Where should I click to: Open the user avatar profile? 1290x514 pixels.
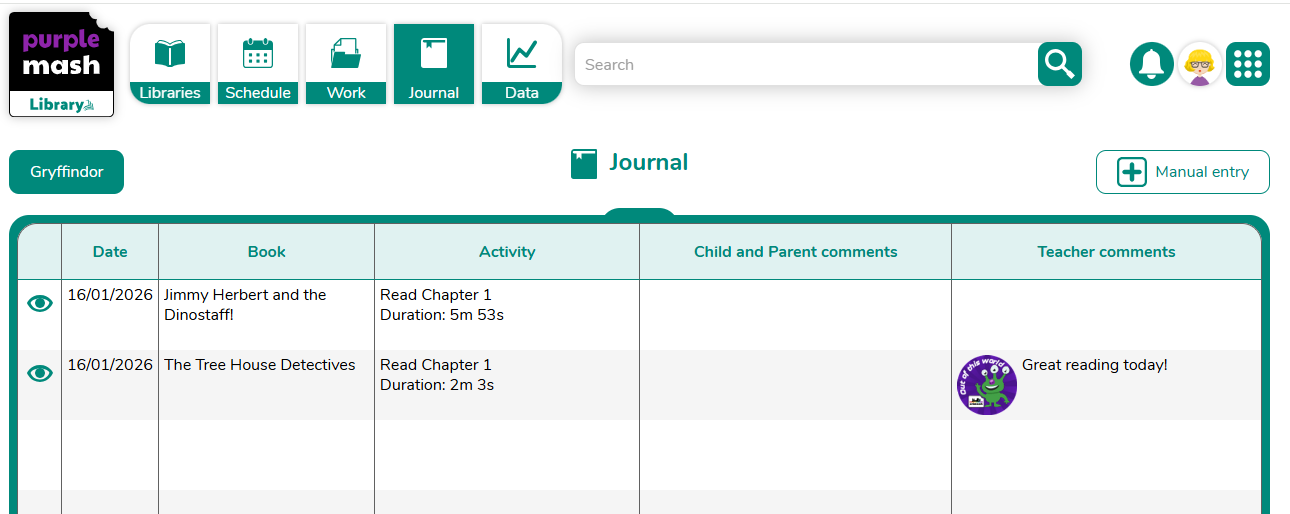1199,64
